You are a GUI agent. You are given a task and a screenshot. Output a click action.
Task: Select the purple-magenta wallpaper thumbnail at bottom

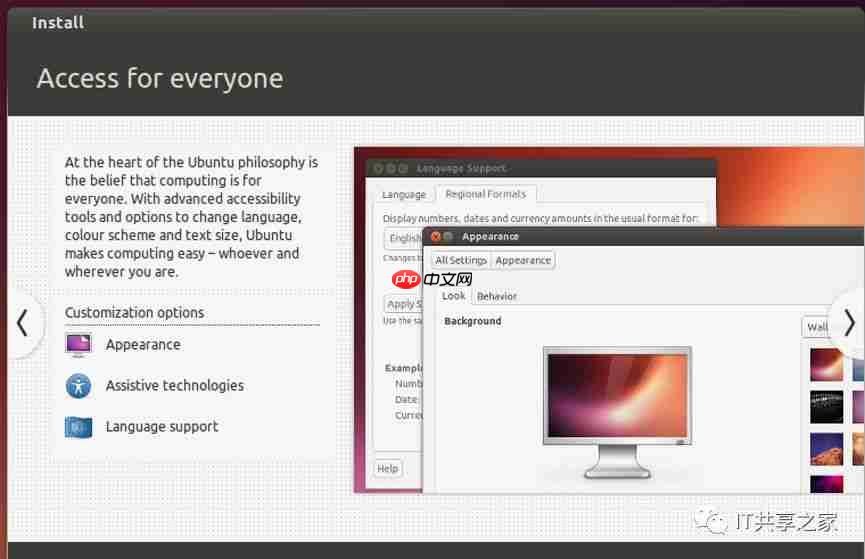coord(826,484)
